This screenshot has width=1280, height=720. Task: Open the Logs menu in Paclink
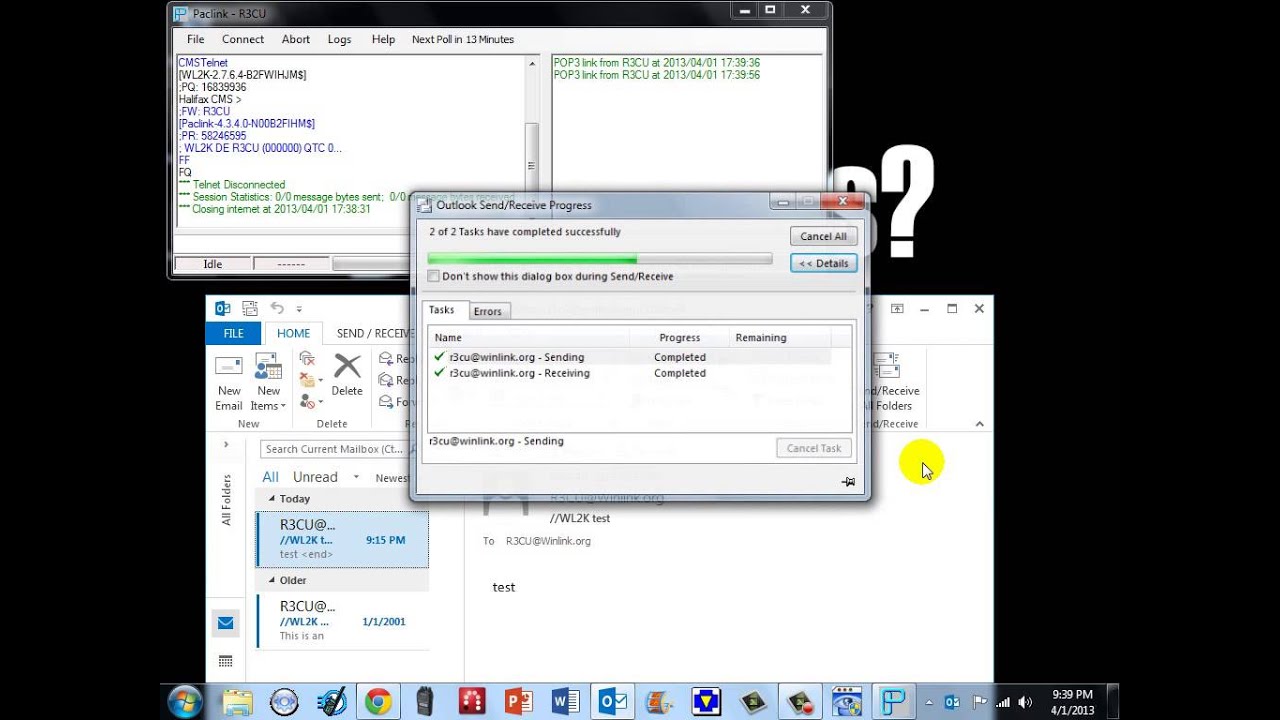pyautogui.click(x=339, y=39)
